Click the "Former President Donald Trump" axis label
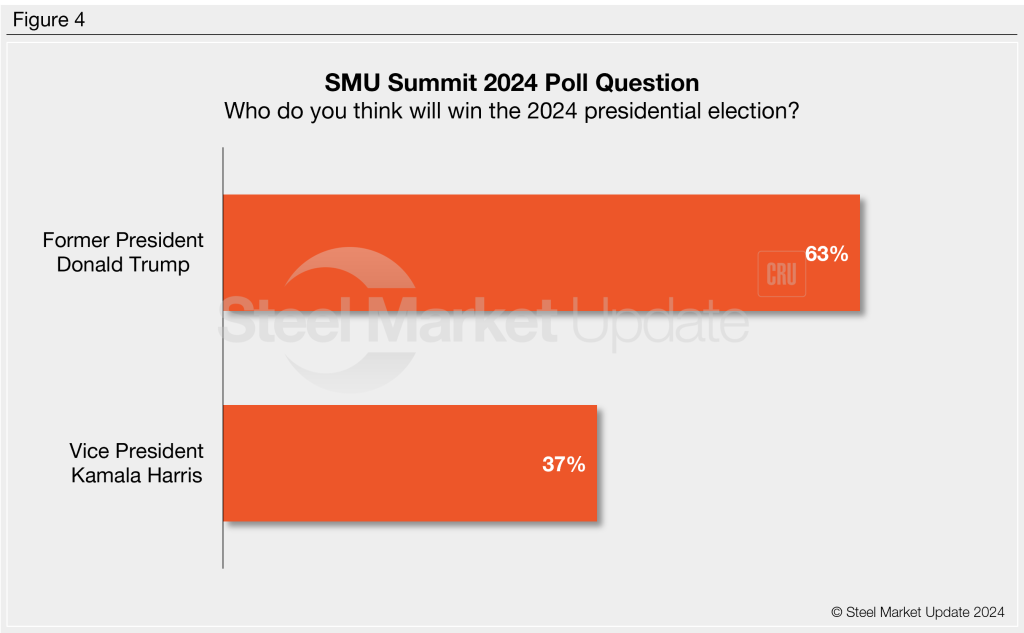Screen dimensions: 1024x633 [123, 252]
